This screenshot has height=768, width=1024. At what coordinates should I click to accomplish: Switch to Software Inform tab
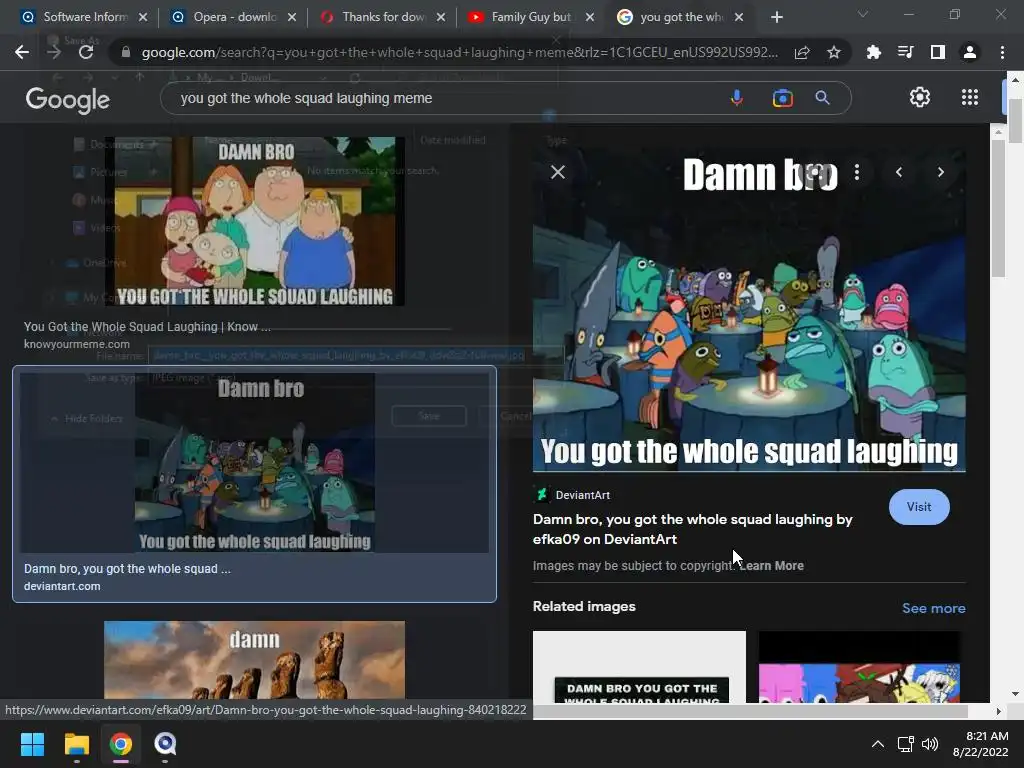tap(85, 17)
